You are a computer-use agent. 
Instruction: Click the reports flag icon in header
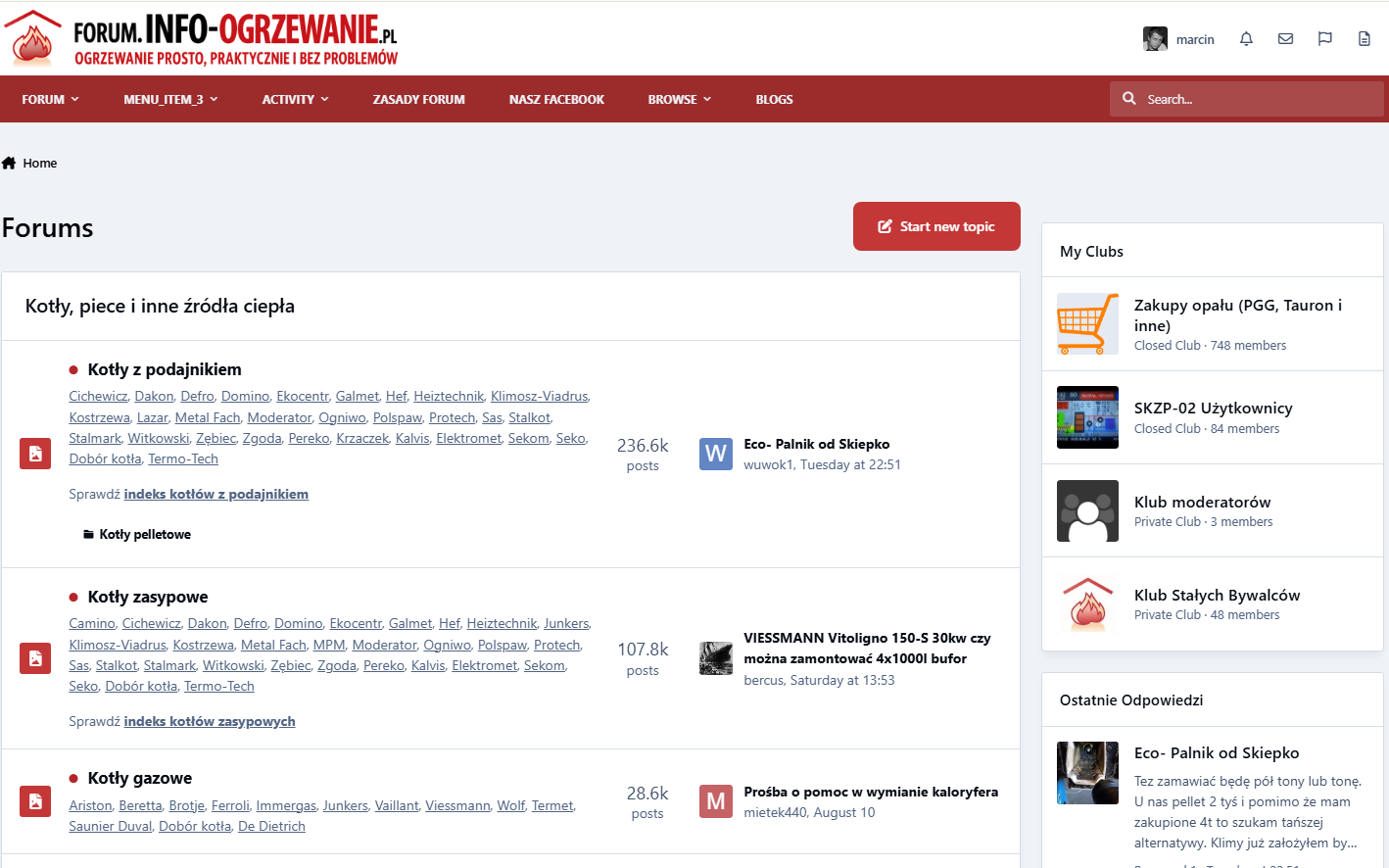[x=1324, y=39]
